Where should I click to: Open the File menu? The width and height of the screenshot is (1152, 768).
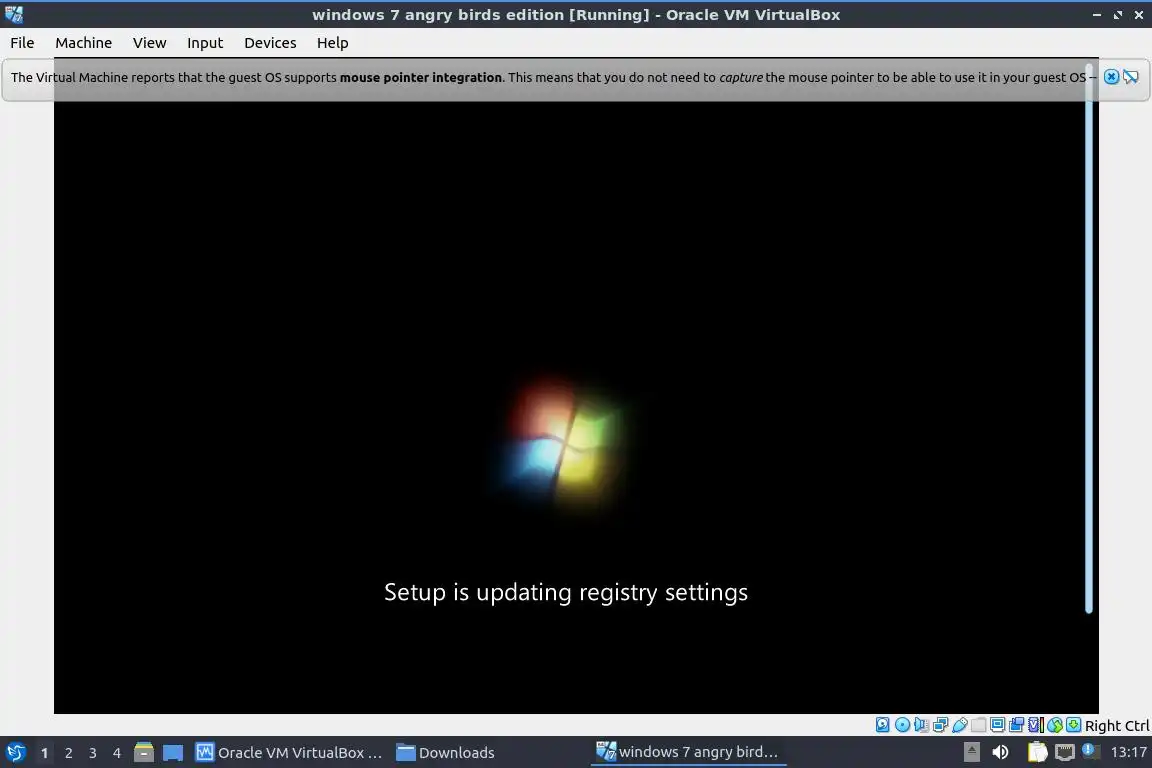[22, 43]
